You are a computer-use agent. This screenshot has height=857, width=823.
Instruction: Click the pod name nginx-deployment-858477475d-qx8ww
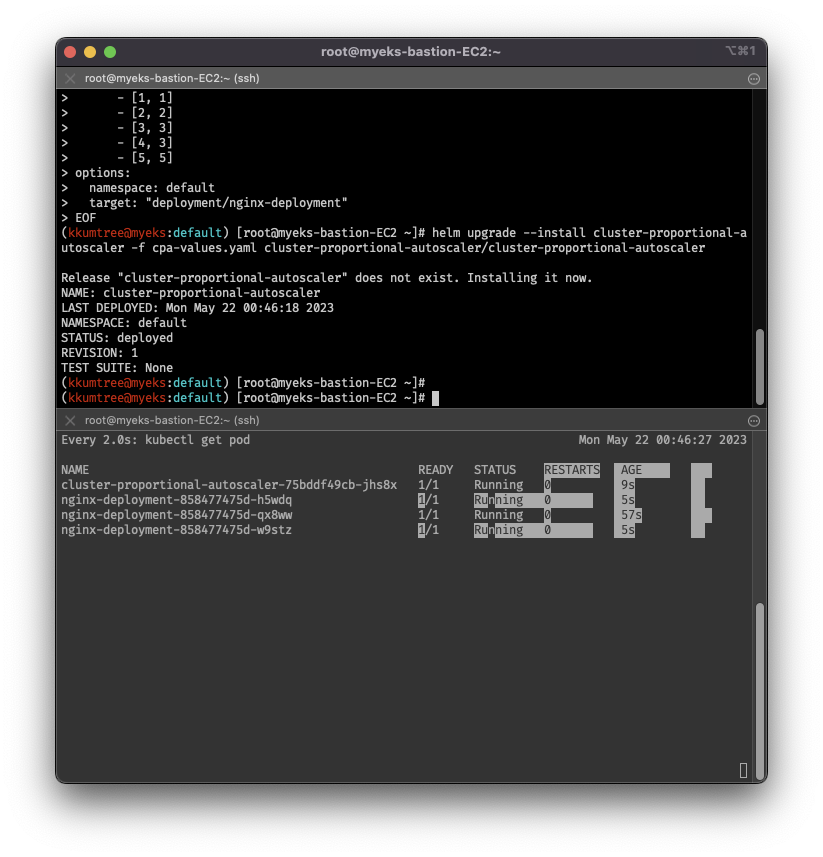177,515
